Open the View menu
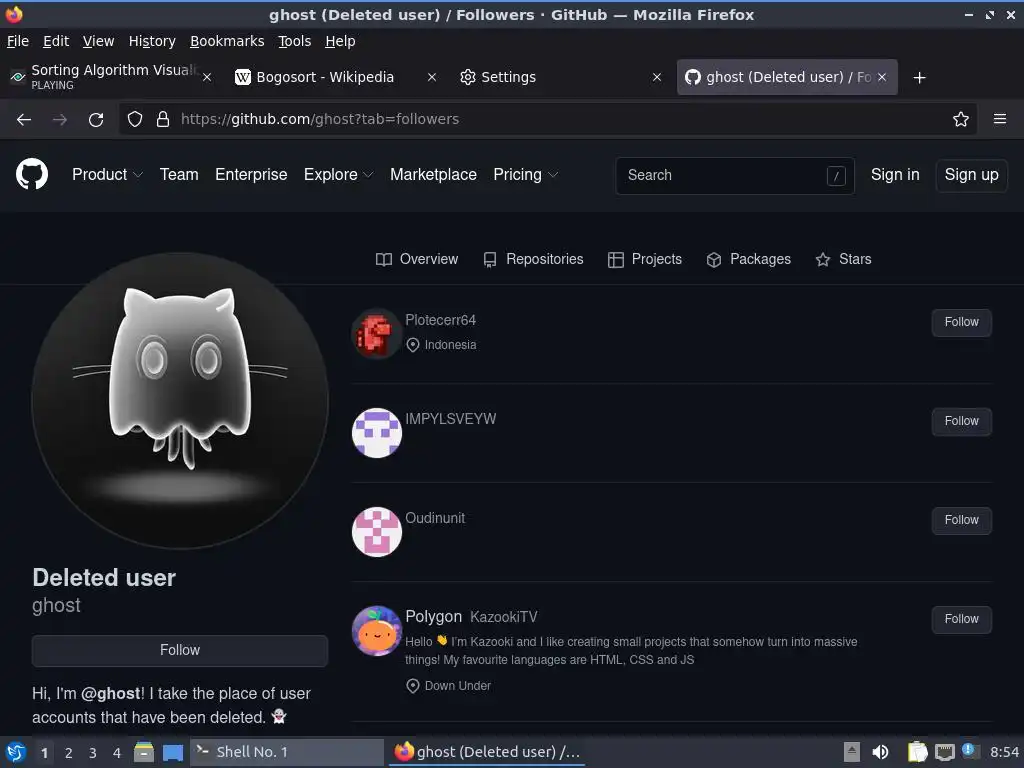The image size is (1024, 768). click(99, 41)
